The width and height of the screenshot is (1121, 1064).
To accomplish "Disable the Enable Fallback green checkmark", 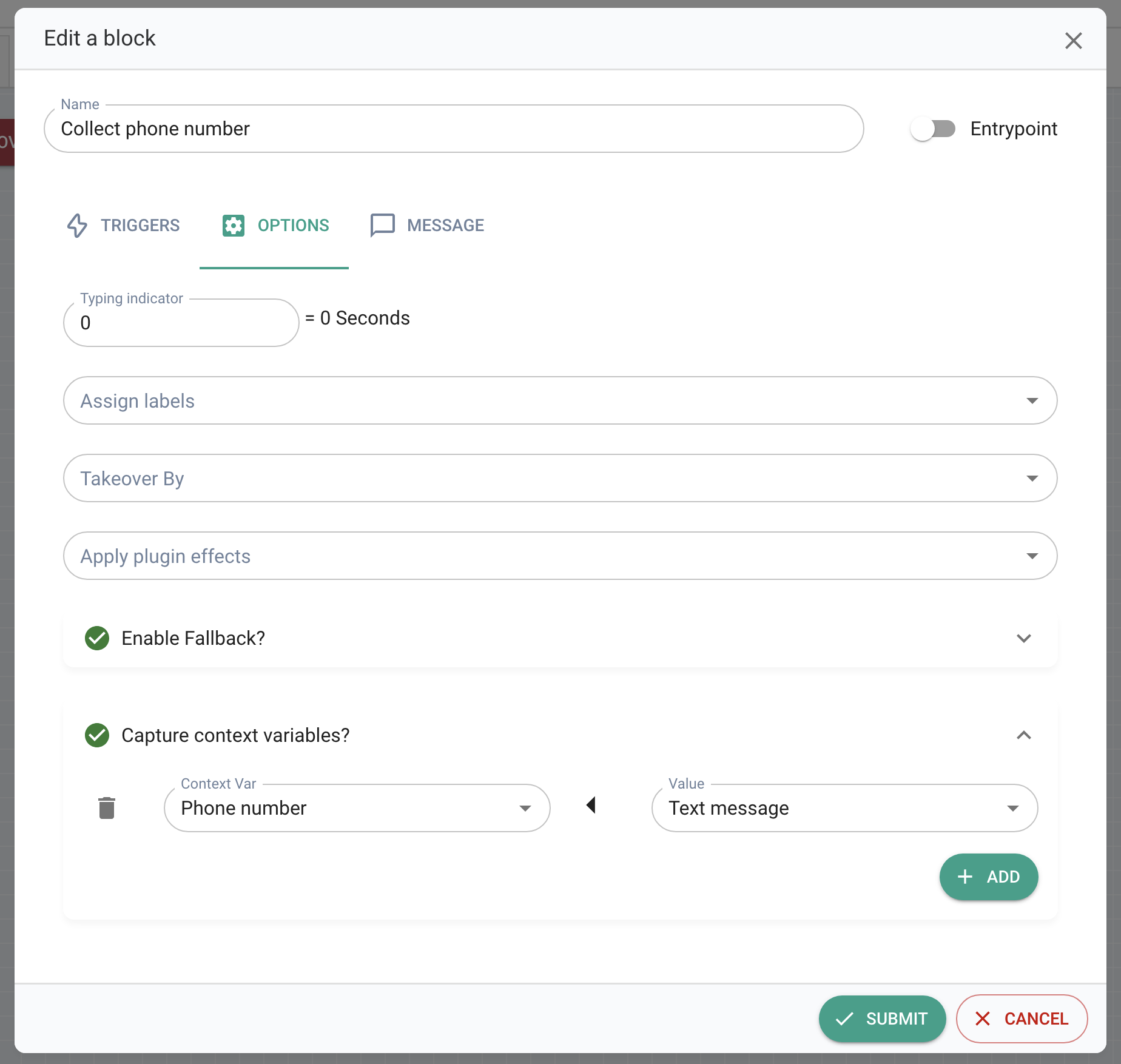I will [x=97, y=638].
